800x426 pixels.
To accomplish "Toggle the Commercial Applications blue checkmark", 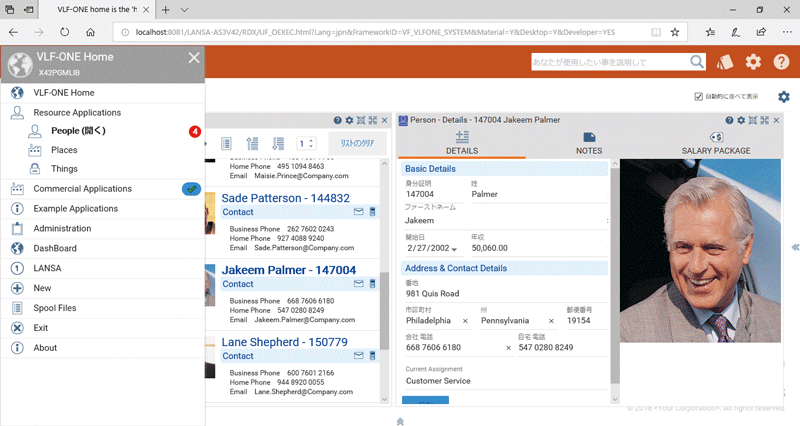I will click(x=191, y=188).
